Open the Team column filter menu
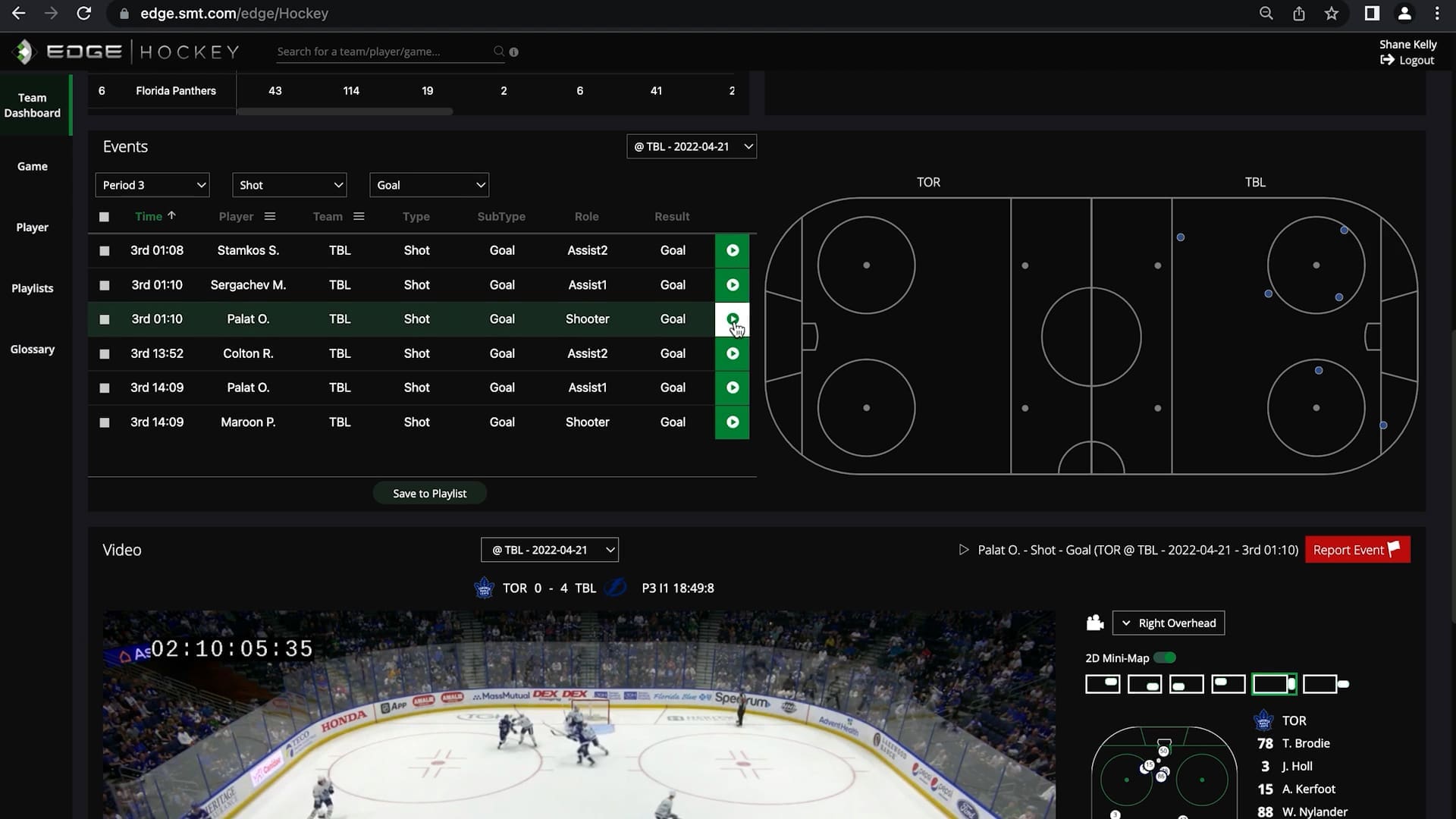1456x819 pixels. tap(359, 216)
